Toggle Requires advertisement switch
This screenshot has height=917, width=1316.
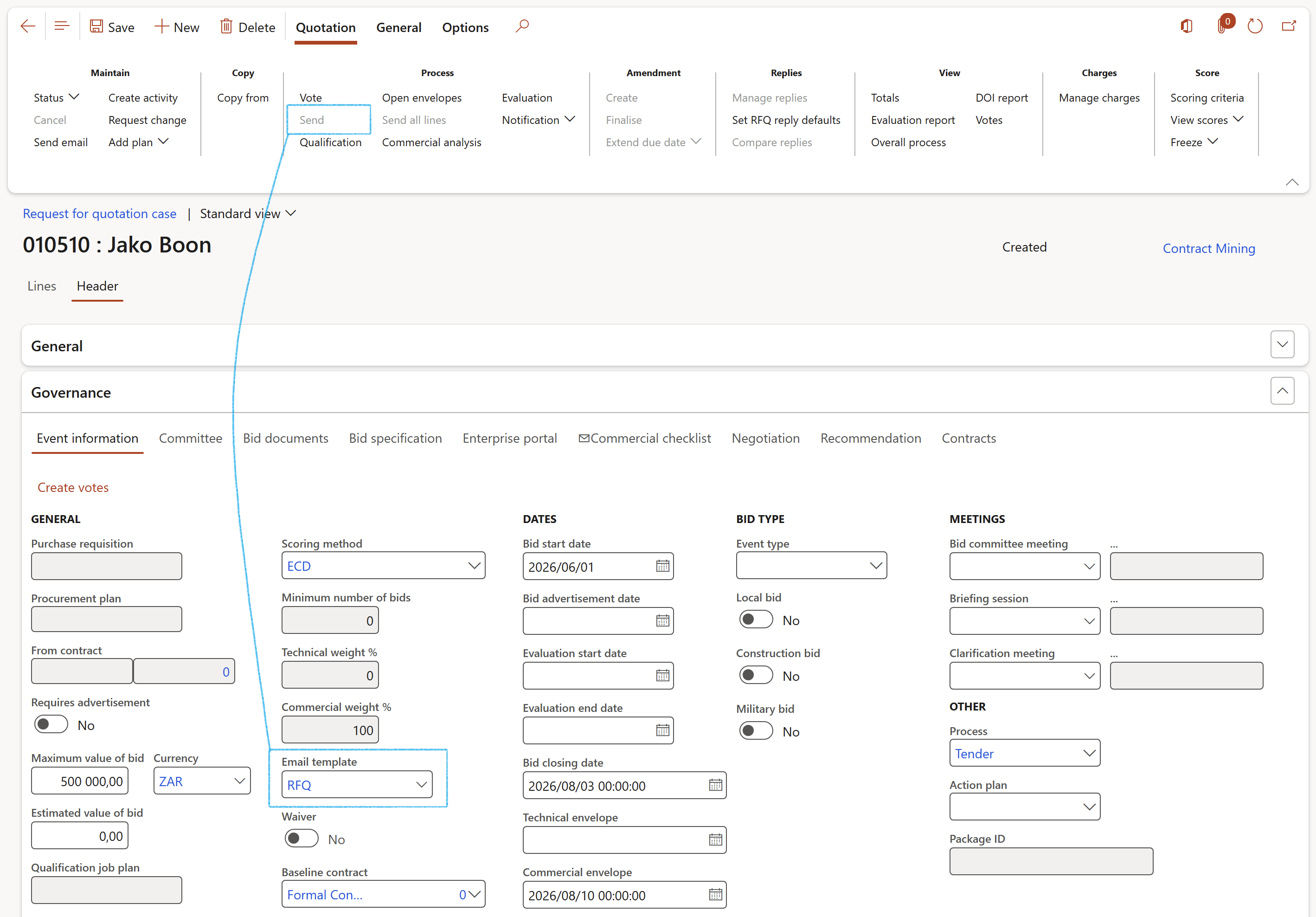[51, 724]
